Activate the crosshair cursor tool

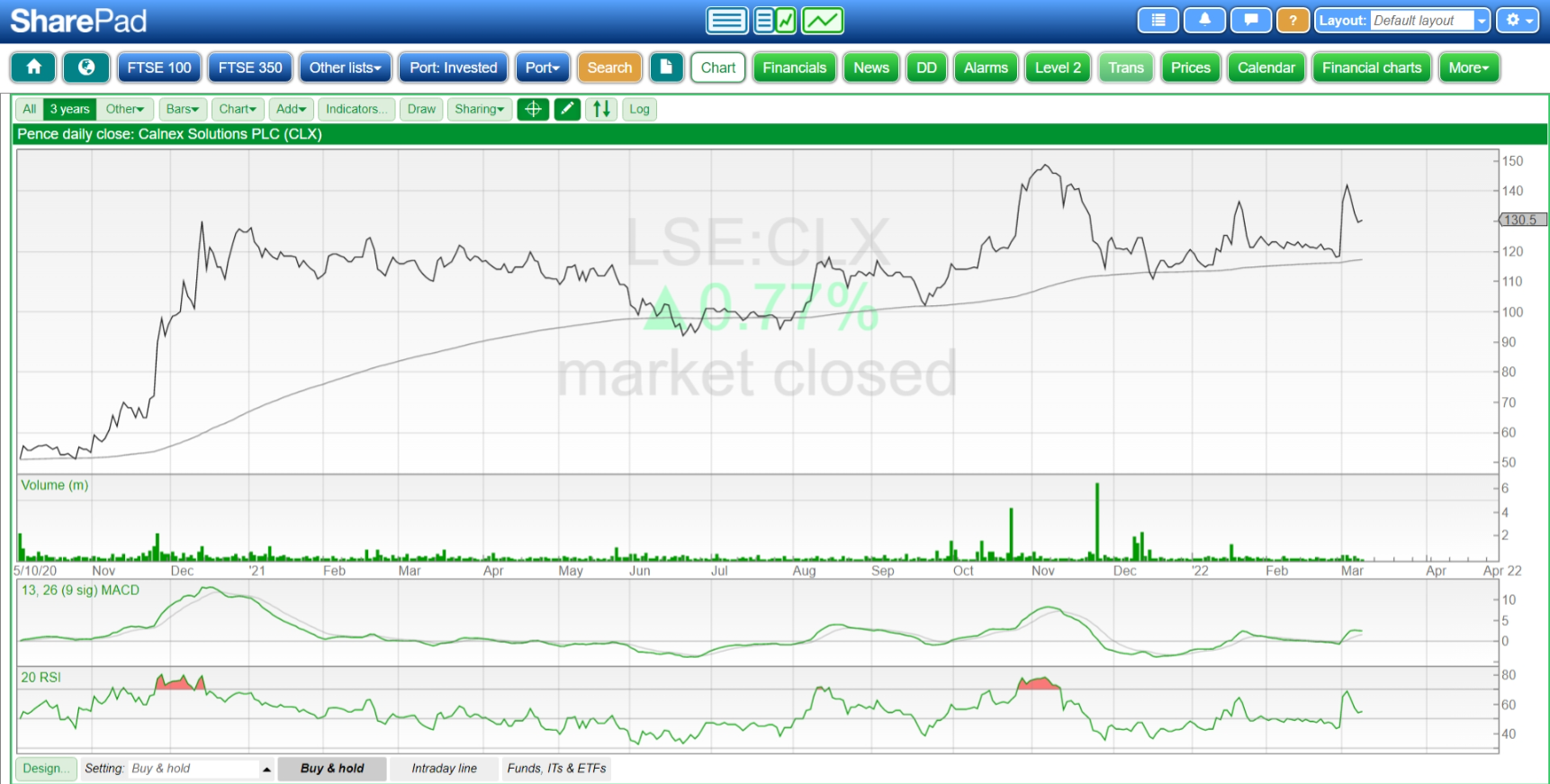pos(533,109)
